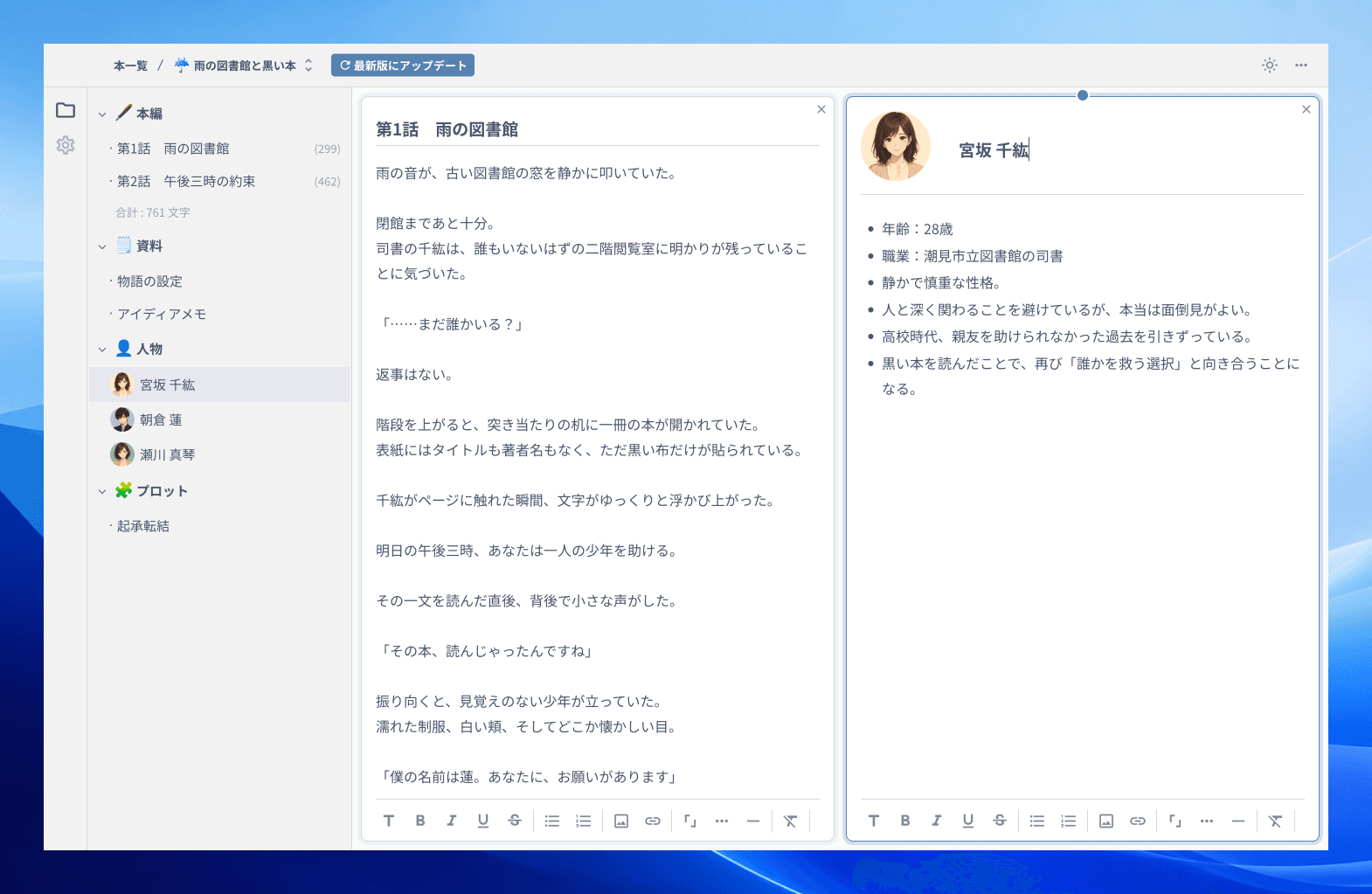The image size is (1372, 894).
Task: Collapse the 人物 section
Action: click(102, 350)
